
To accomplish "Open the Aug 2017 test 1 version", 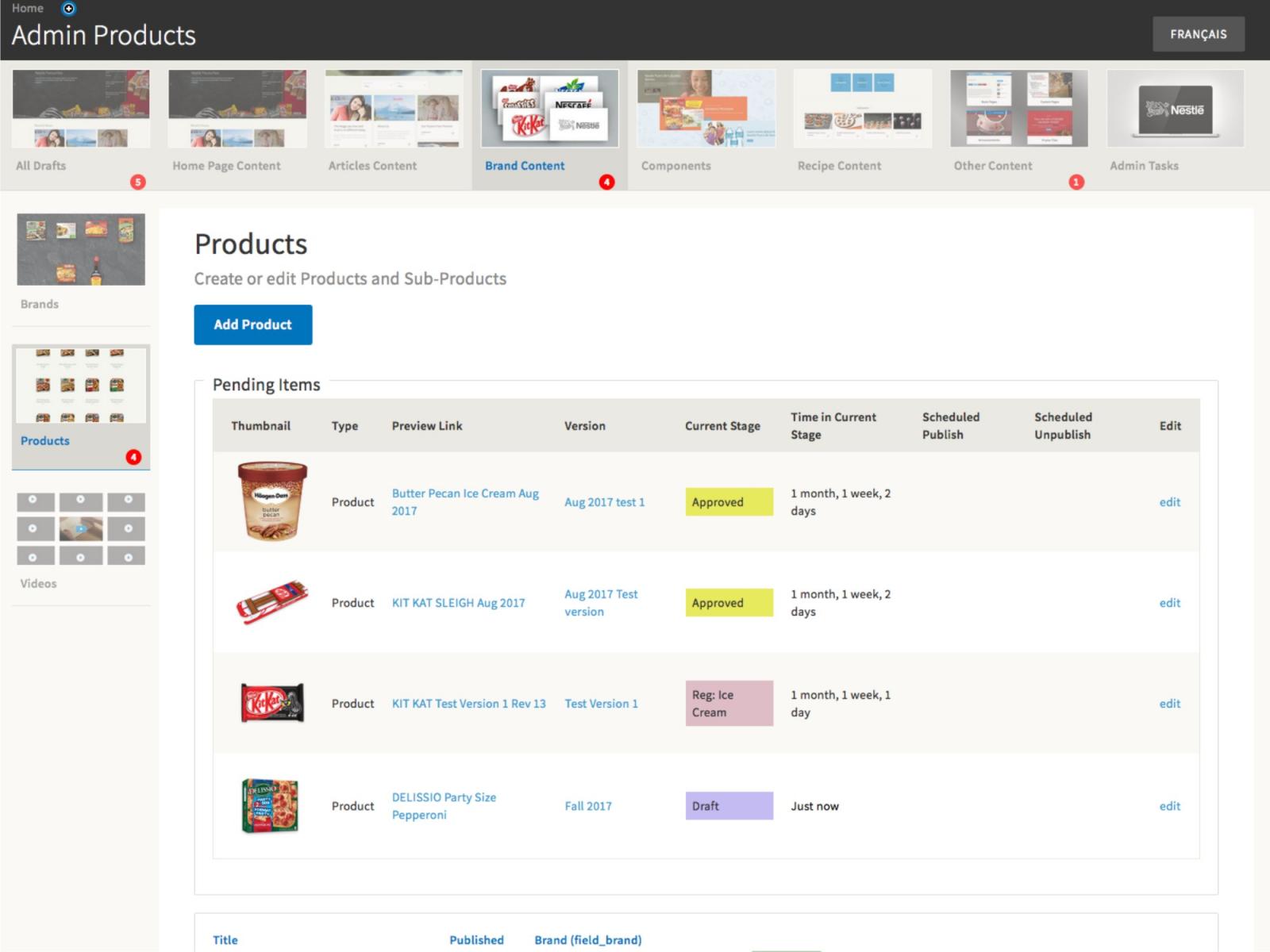I will pyautogui.click(x=604, y=502).
